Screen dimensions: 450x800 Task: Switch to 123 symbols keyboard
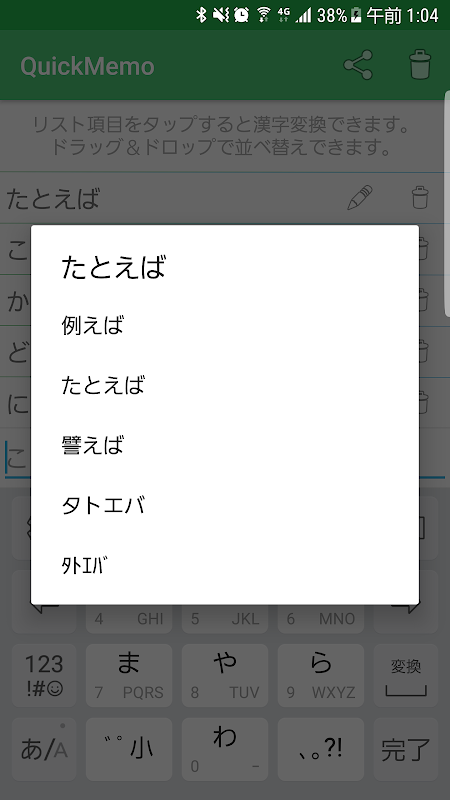click(x=44, y=675)
